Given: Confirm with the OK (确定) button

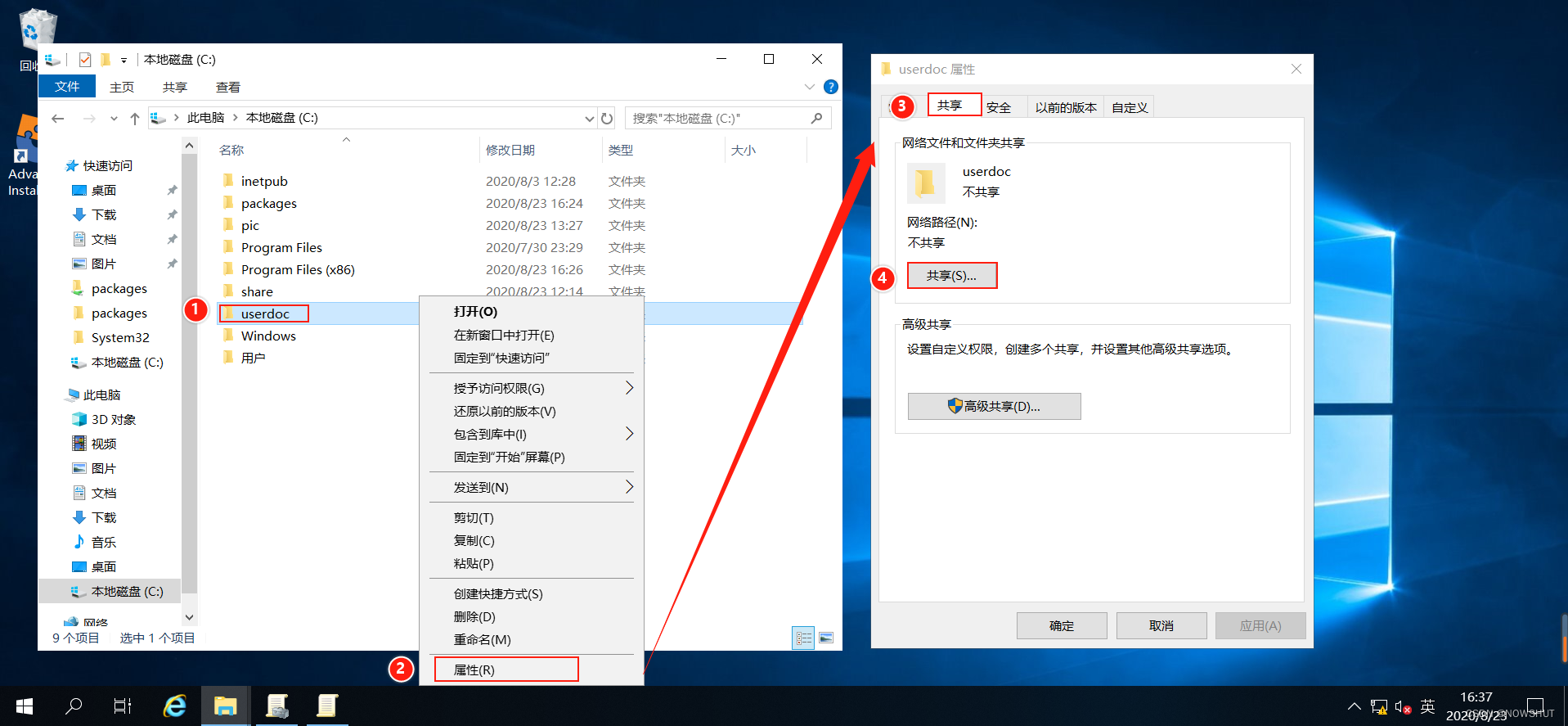Looking at the screenshot, I should click(x=1062, y=625).
